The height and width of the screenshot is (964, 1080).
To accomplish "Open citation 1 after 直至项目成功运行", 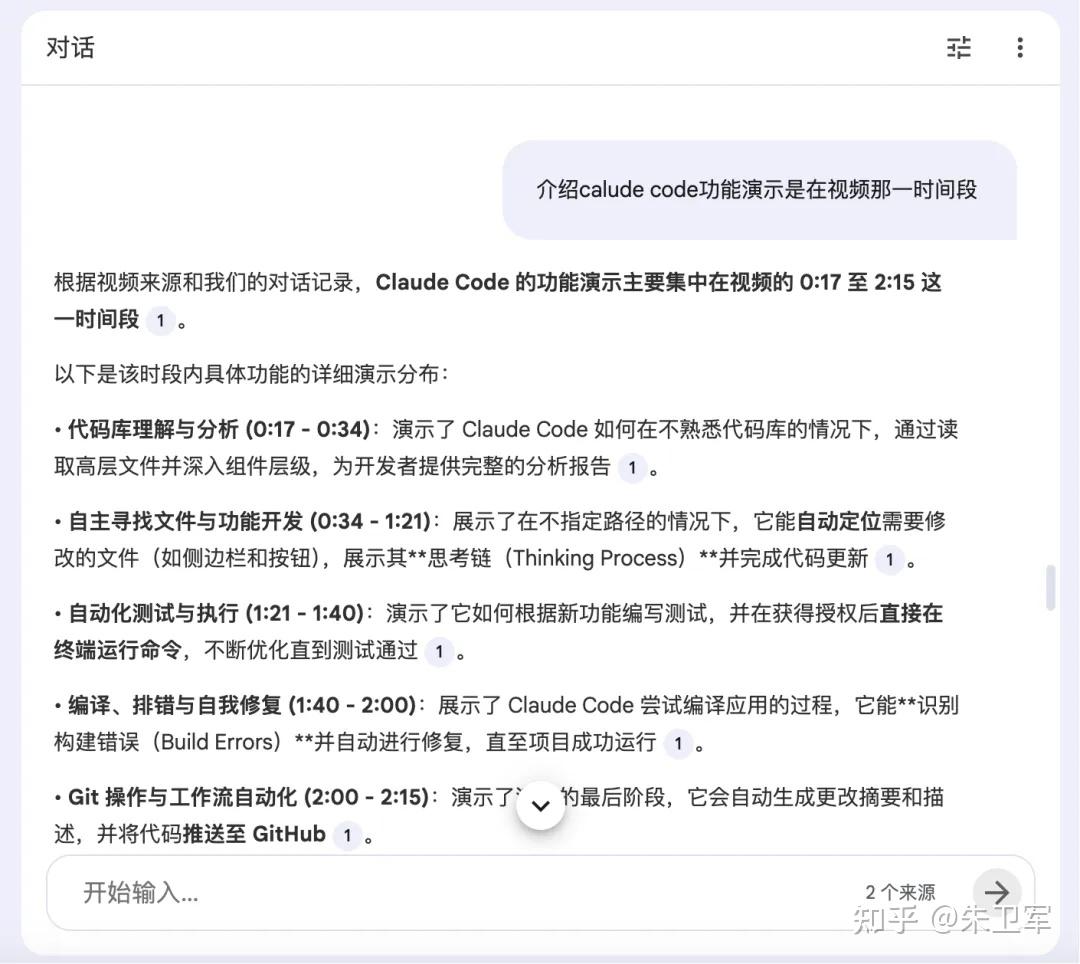I will [x=678, y=743].
